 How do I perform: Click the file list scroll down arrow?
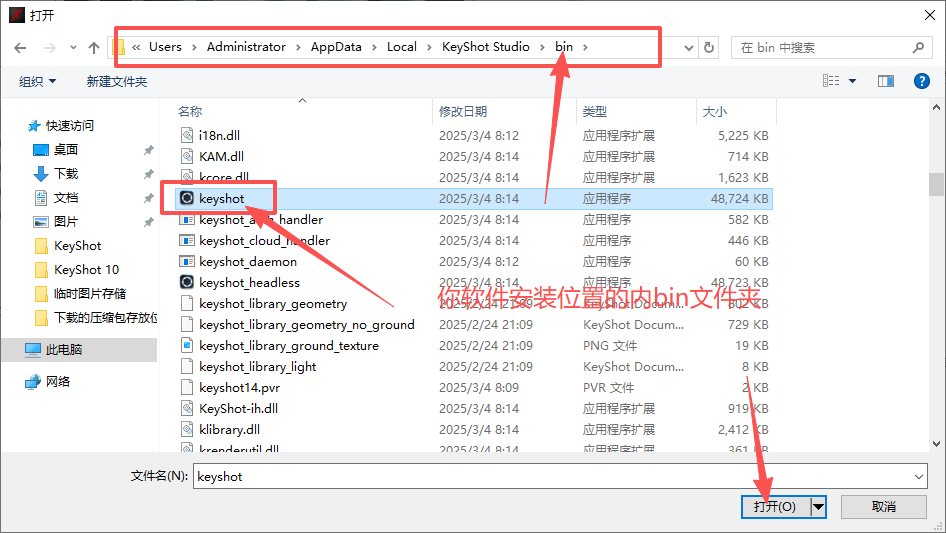tap(936, 444)
